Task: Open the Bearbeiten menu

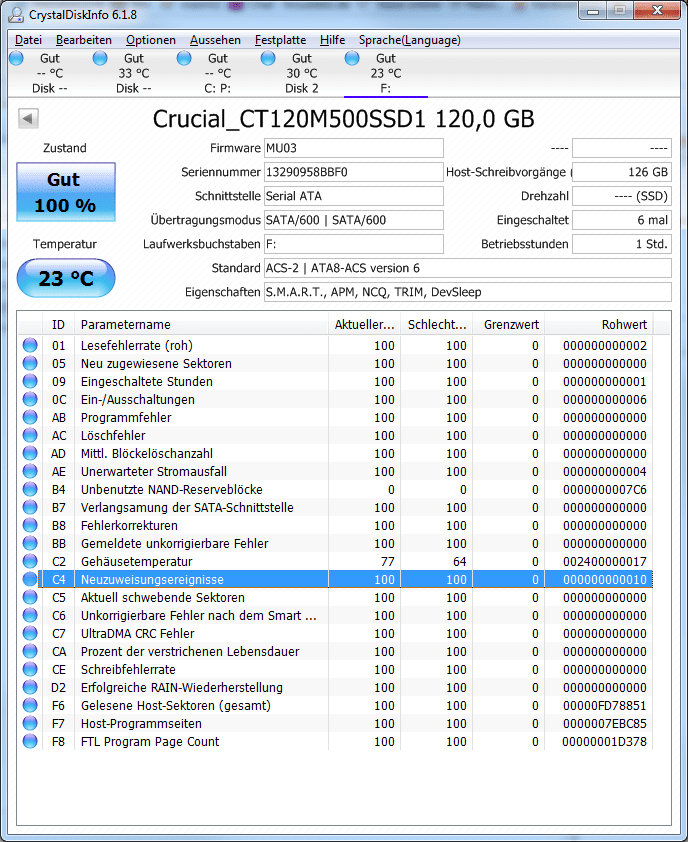Action: 84,40
